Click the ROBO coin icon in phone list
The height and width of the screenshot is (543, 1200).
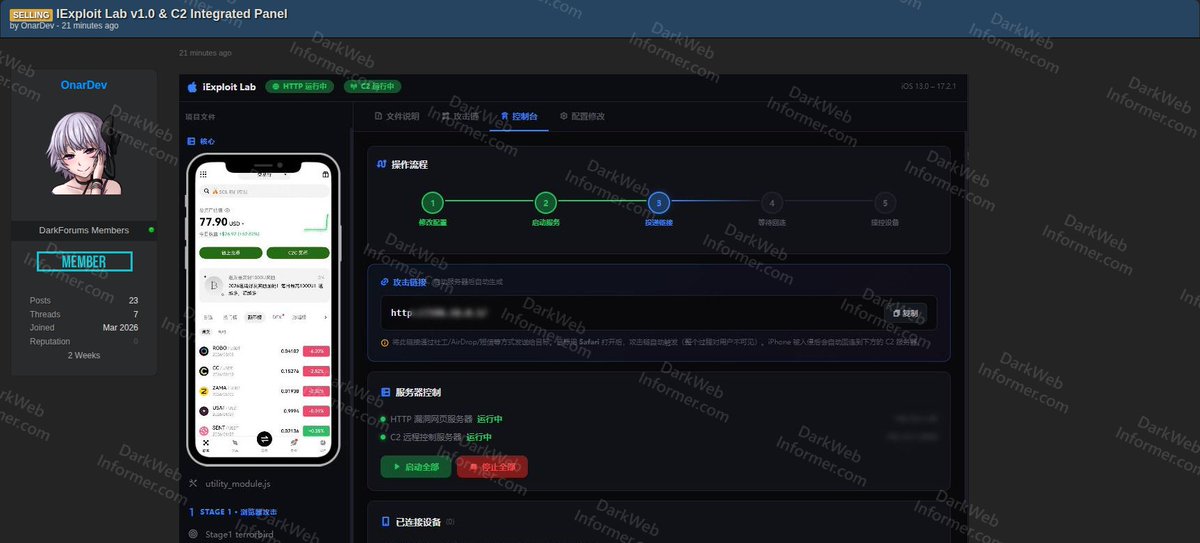tap(204, 351)
